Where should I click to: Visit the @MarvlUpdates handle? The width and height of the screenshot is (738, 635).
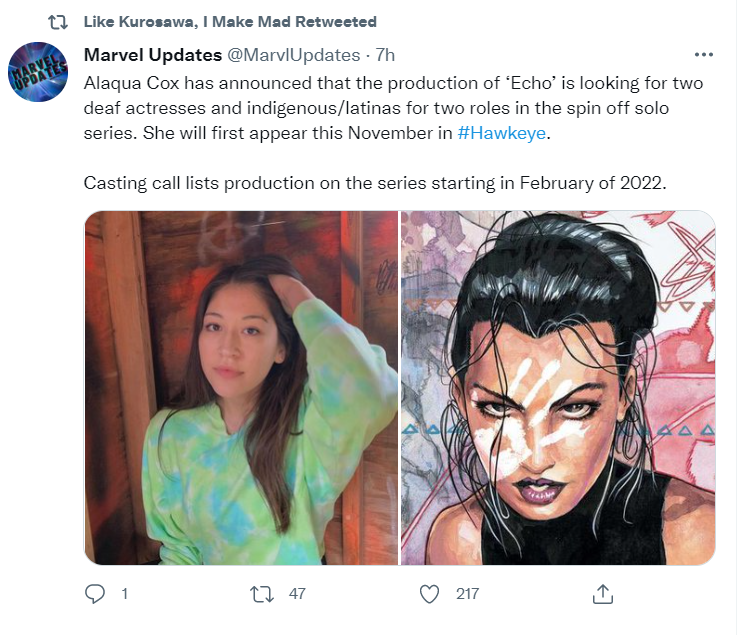294,55
